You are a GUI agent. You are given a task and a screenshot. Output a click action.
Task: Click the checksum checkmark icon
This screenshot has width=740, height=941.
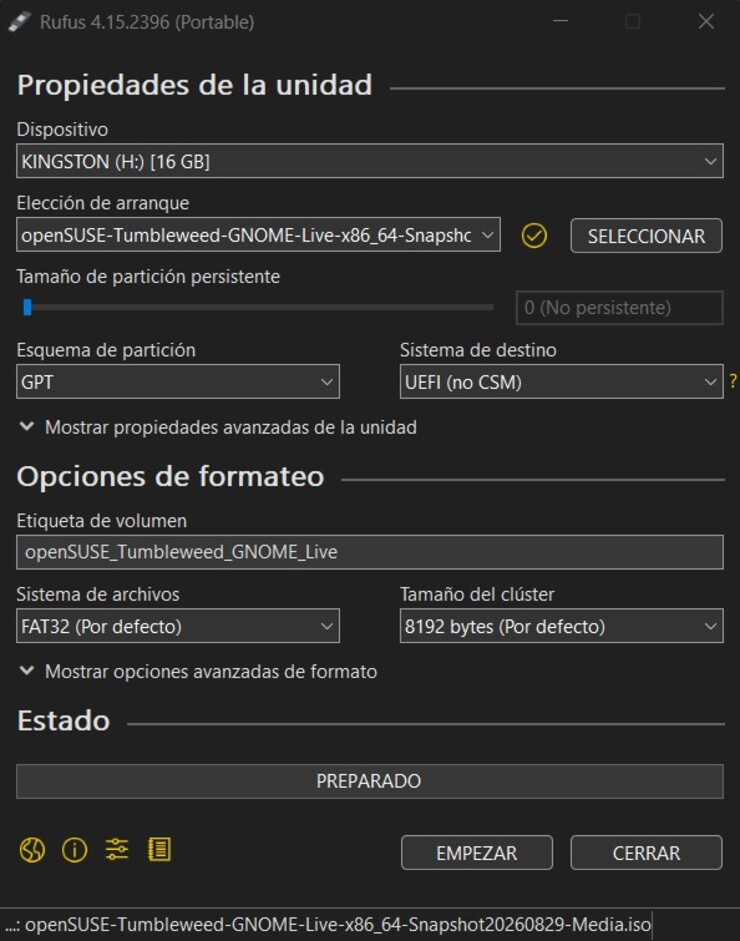(x=534, y=236)
